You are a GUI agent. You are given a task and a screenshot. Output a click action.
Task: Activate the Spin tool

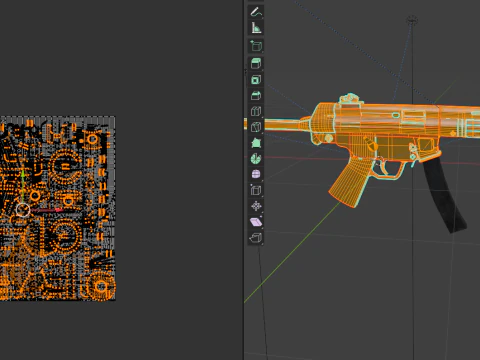256,159
